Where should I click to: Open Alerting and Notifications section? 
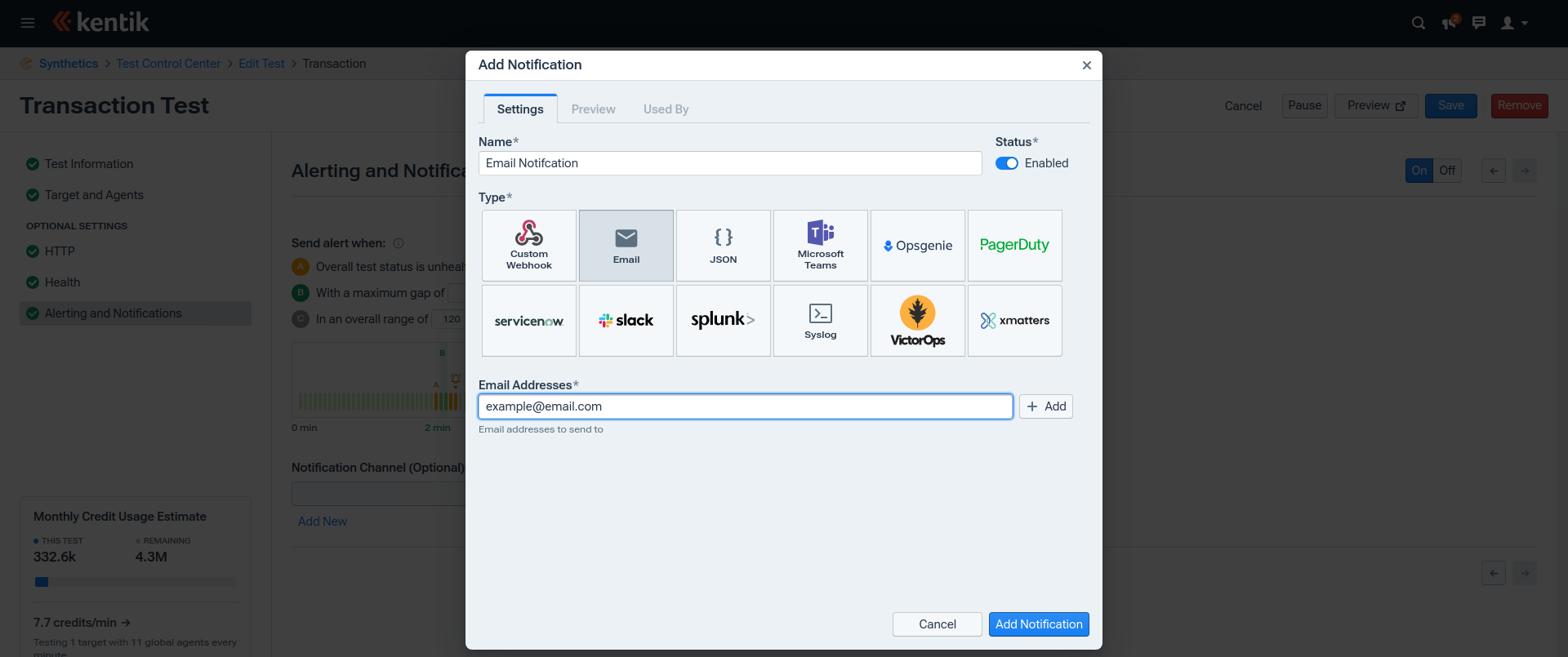click(x=135, y=313)
